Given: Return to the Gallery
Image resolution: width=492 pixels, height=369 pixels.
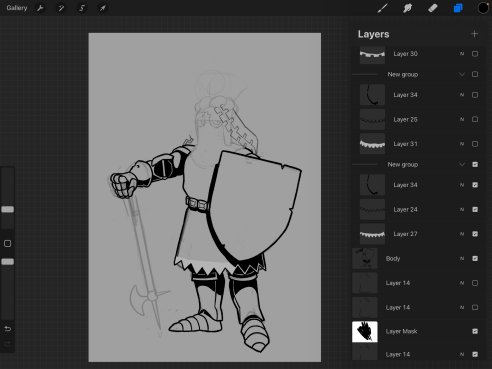Looking at the screenshot, I should 17,8.
